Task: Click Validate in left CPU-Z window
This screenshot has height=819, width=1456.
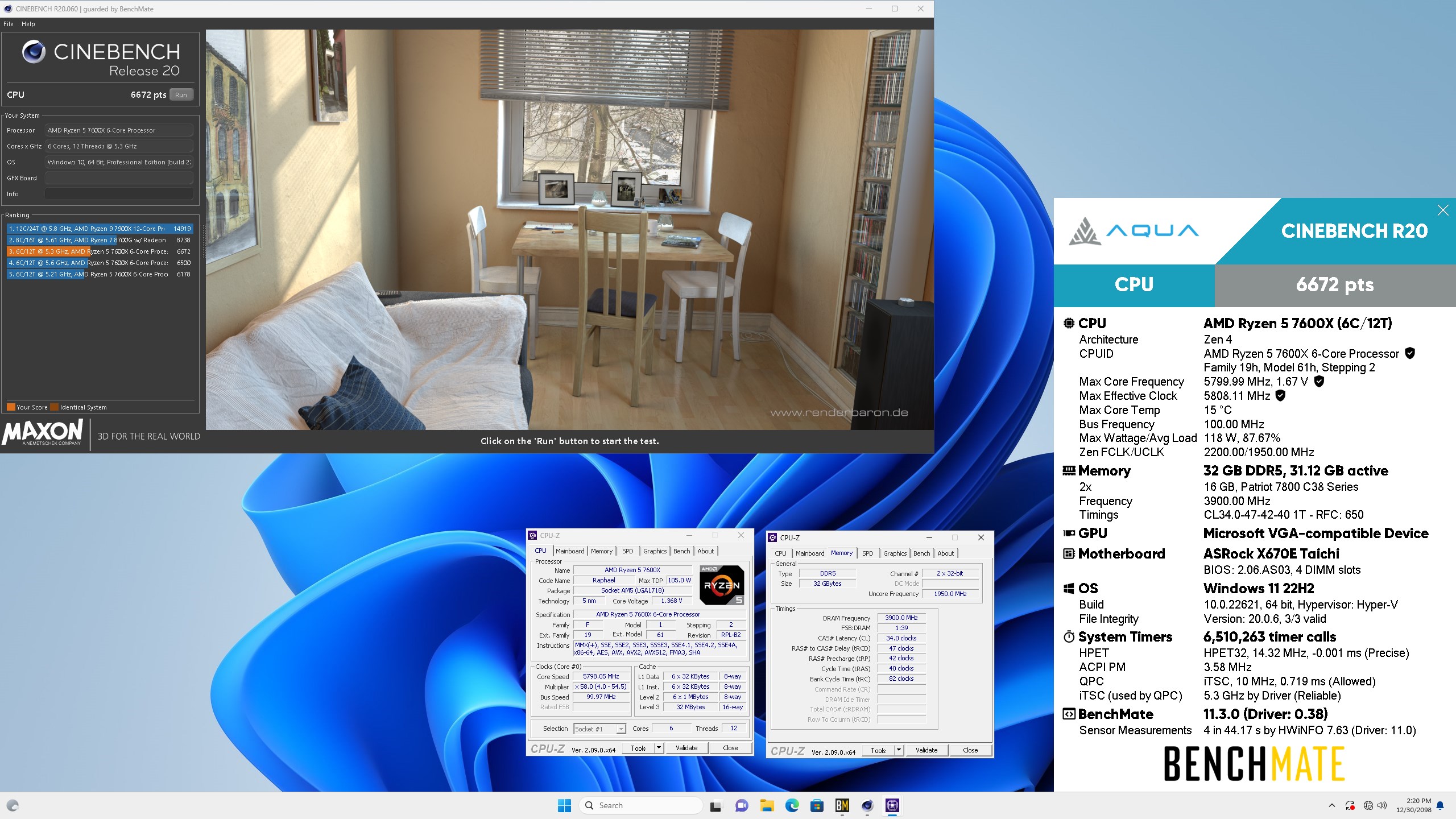Action: coord(686,748)
